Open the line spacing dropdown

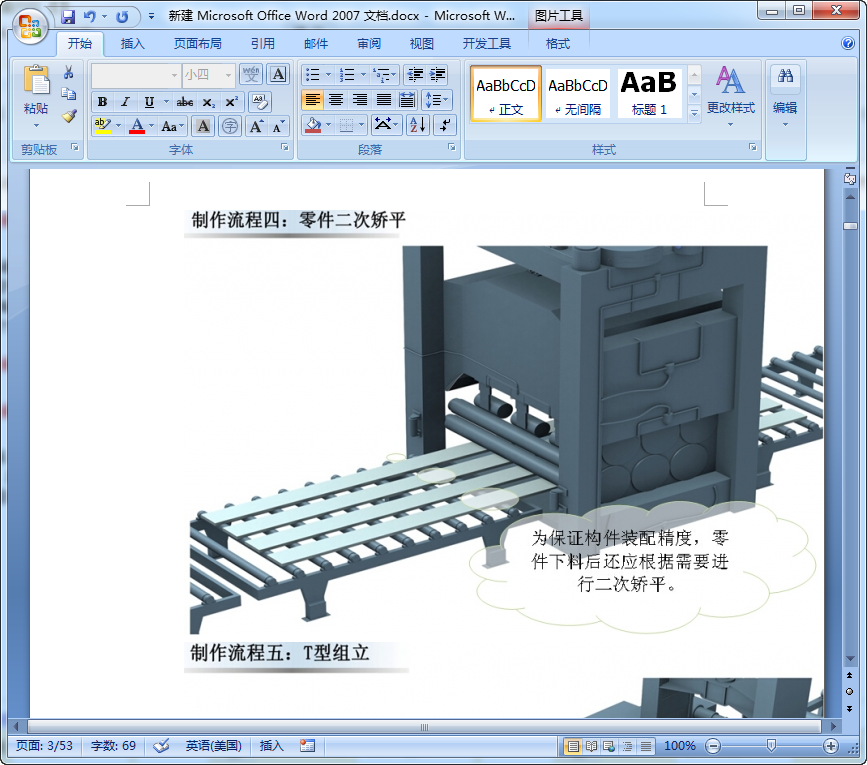pyautogui.click(x=437, y=100)
